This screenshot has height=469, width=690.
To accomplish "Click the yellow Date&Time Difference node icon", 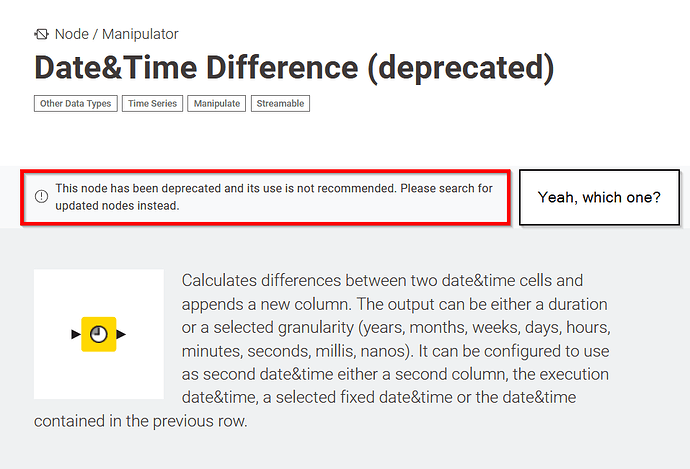I will click(x=99, y=334).
